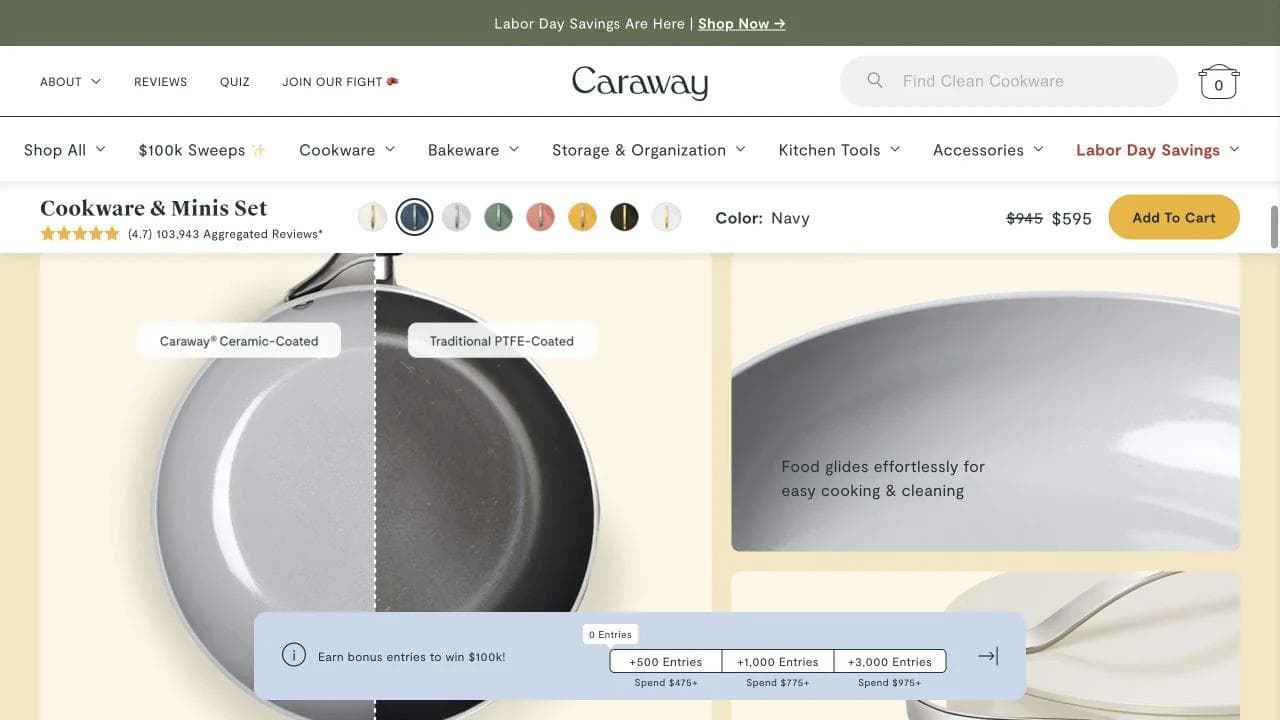
Task: Open the $100k Sweeps page
Action: pos(202,150)
